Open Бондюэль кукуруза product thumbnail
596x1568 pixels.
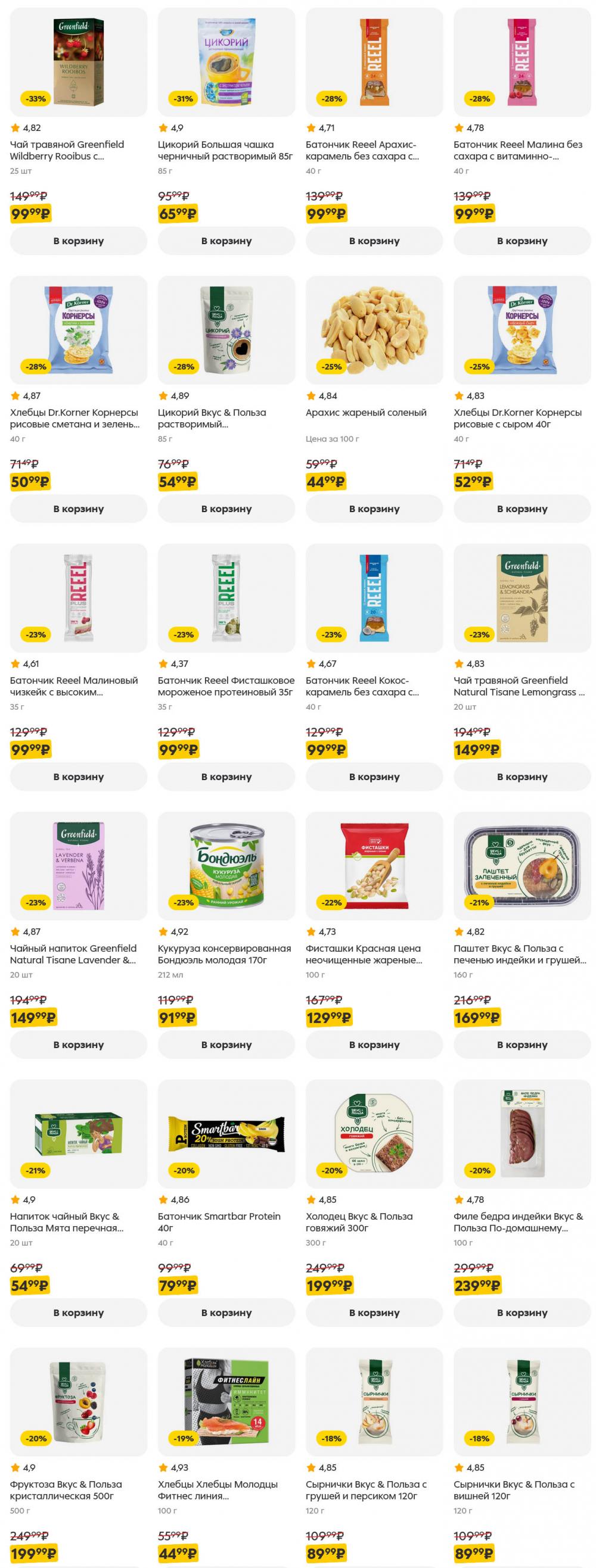click(x=226, y=865)
